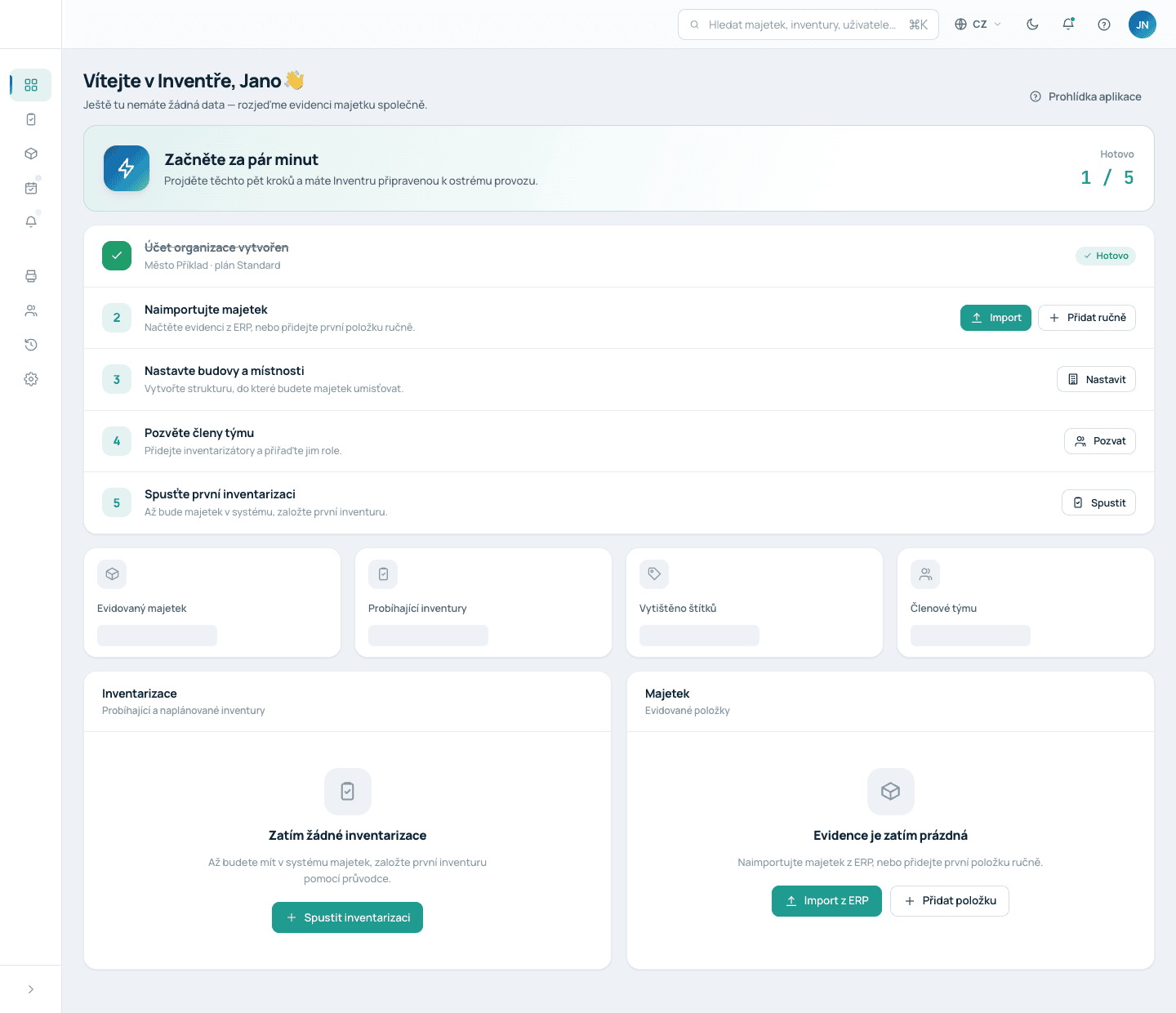Click the 'Nastavit' button

(x=1096, y=379)
